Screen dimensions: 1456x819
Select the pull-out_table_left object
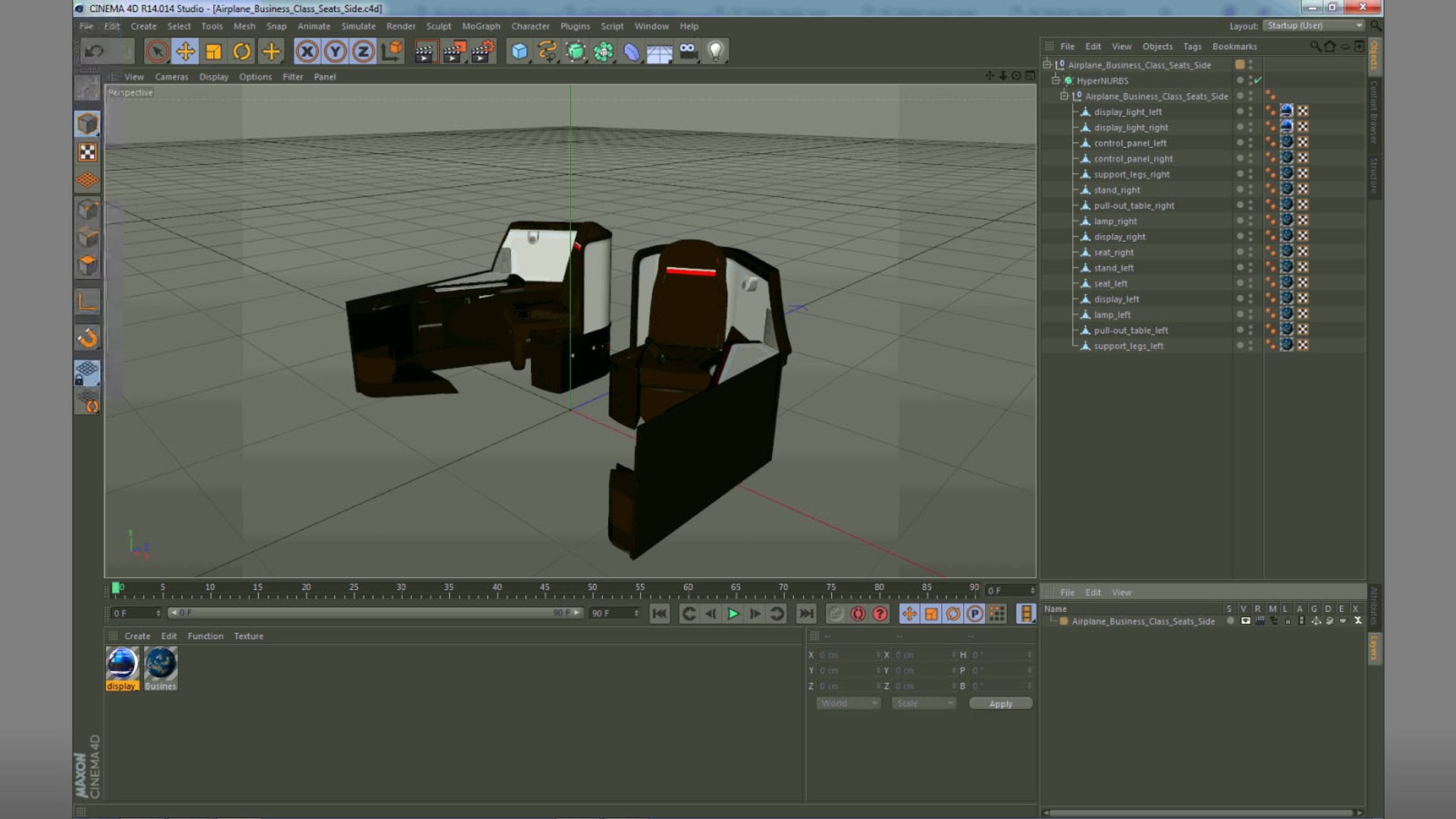coord(1131,330)
